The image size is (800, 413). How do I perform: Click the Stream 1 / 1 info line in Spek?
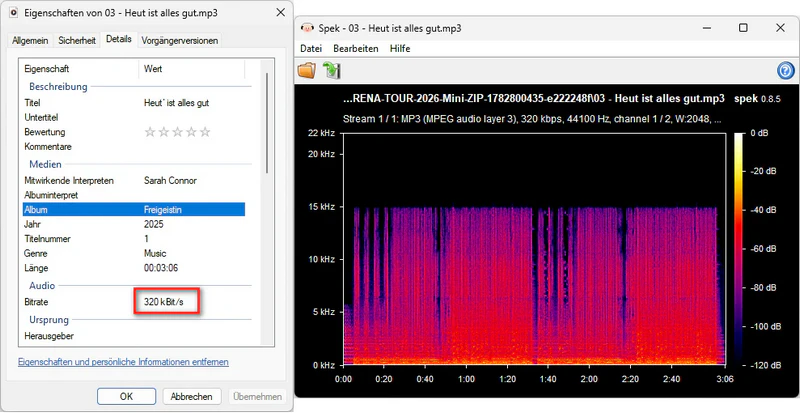(533, 119)
